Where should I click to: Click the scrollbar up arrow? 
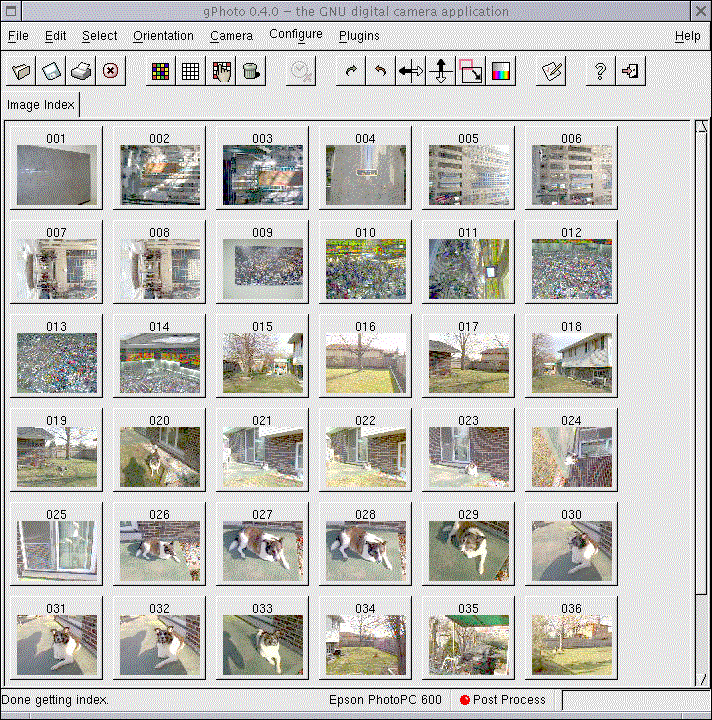click(701, 127)
